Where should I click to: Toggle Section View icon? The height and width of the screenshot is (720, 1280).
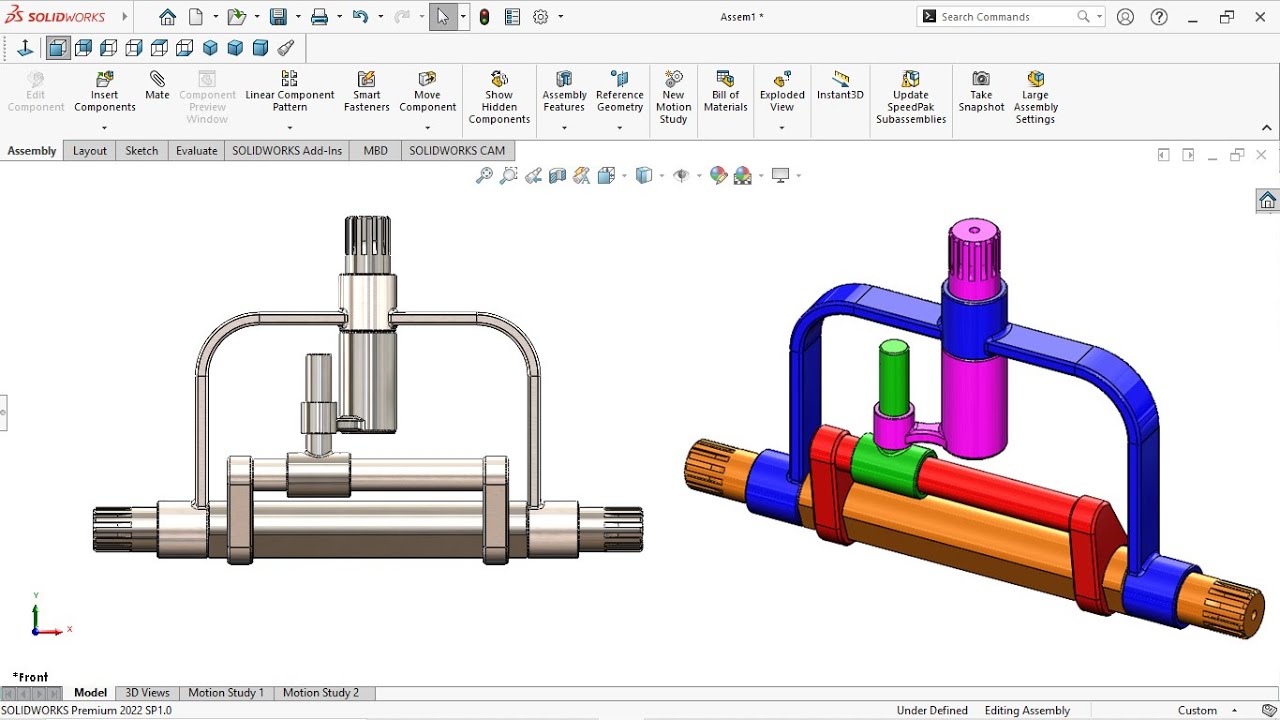(x=557, y=176)
